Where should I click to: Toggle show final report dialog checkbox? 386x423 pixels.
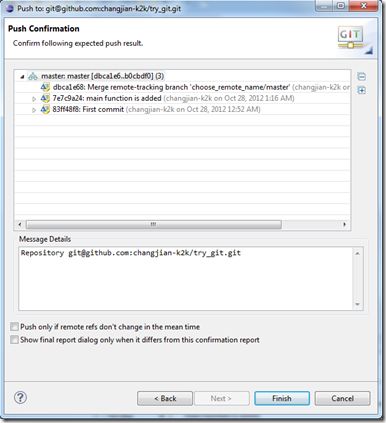(14, 340)
